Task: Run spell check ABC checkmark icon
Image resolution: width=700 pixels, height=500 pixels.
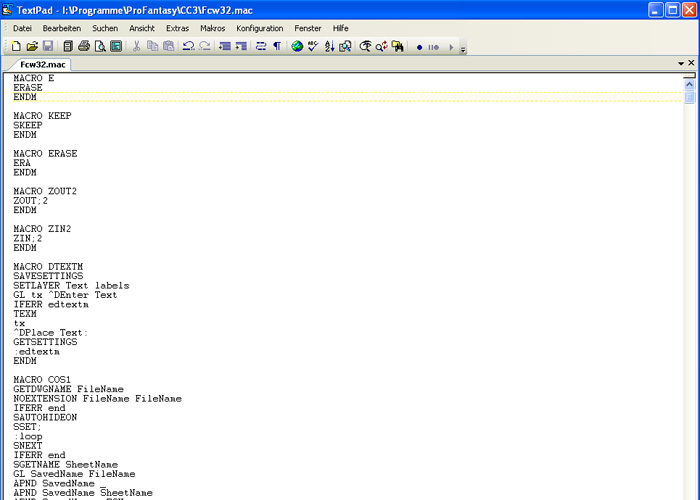Action: click(x=313, y=46)
